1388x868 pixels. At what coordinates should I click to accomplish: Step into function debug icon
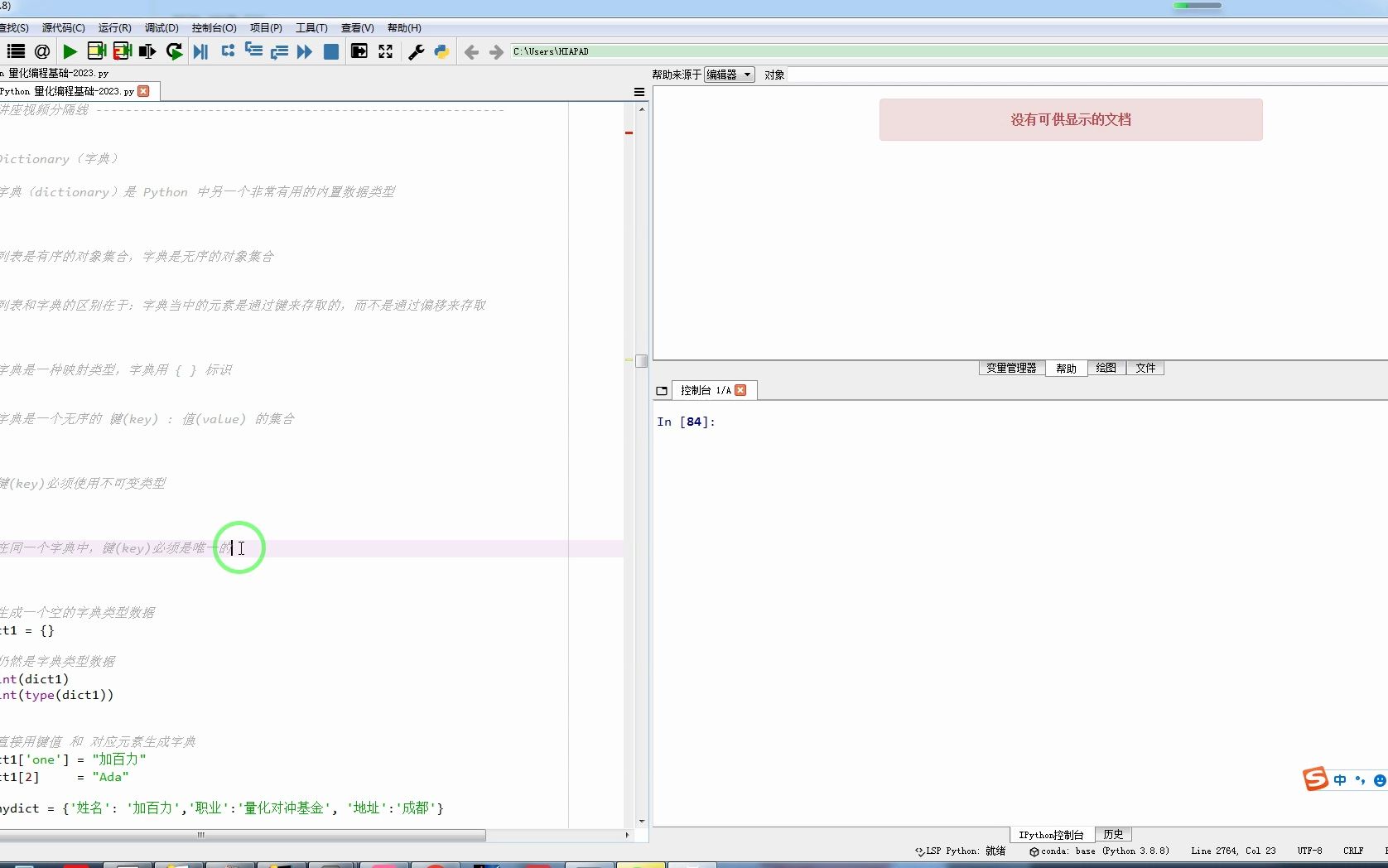253,51
